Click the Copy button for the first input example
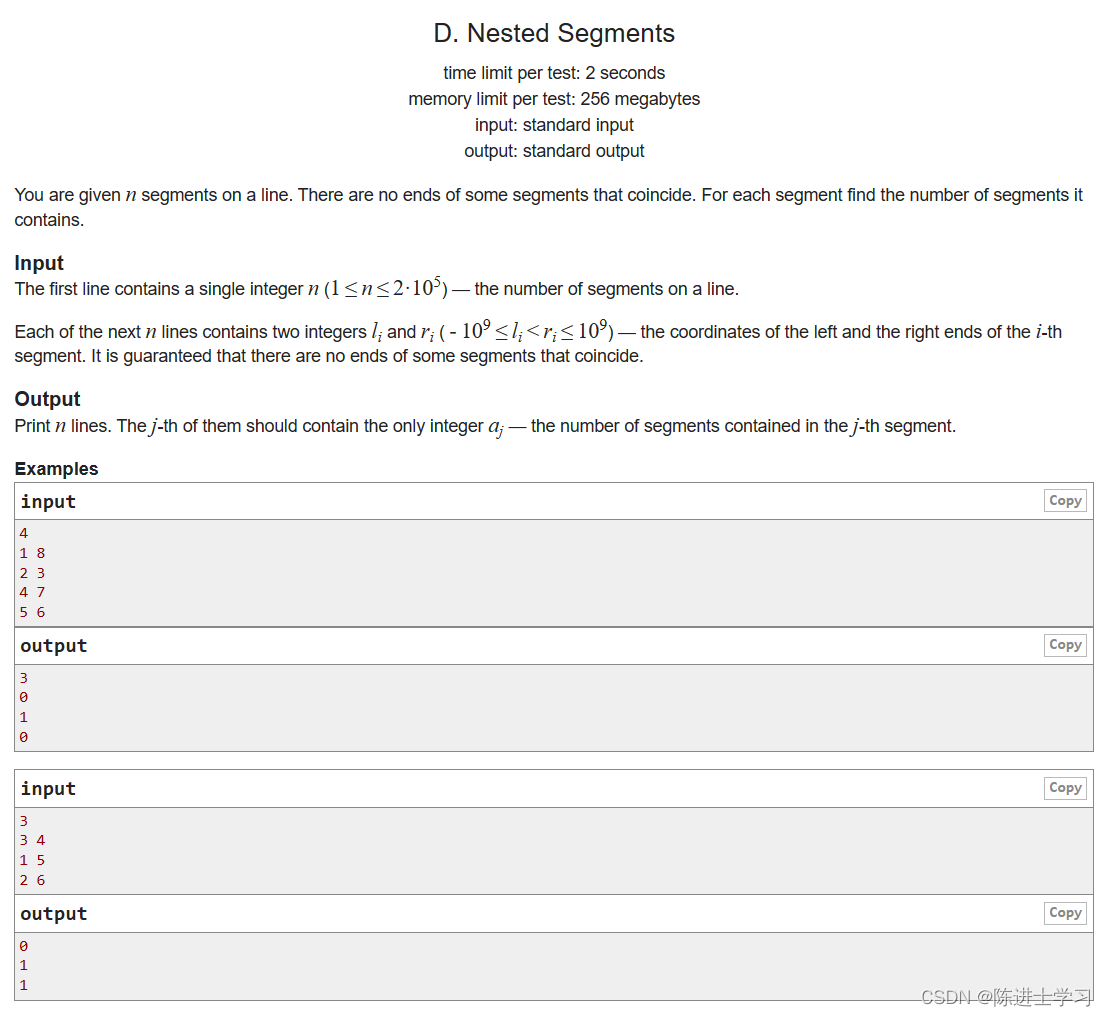 pos(1064,500)
